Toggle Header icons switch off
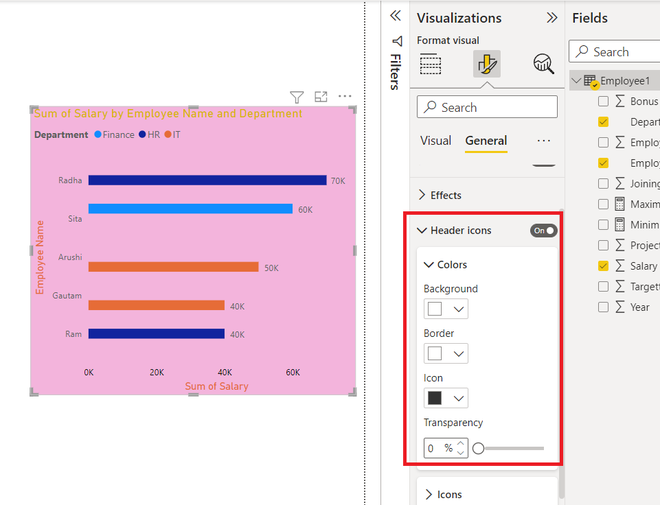660x505 pixels. pos(543,231)
